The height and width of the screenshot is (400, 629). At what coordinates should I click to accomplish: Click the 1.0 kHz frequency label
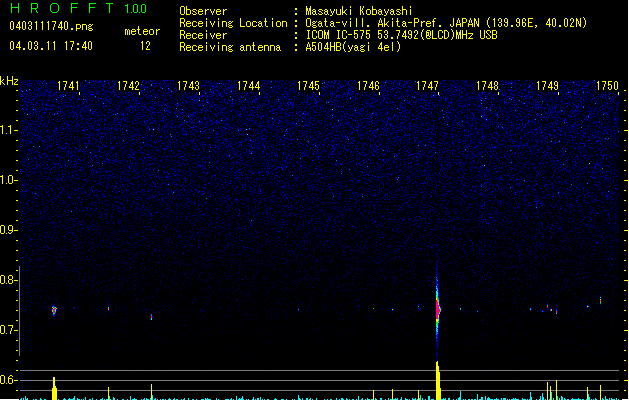point(9,180)
